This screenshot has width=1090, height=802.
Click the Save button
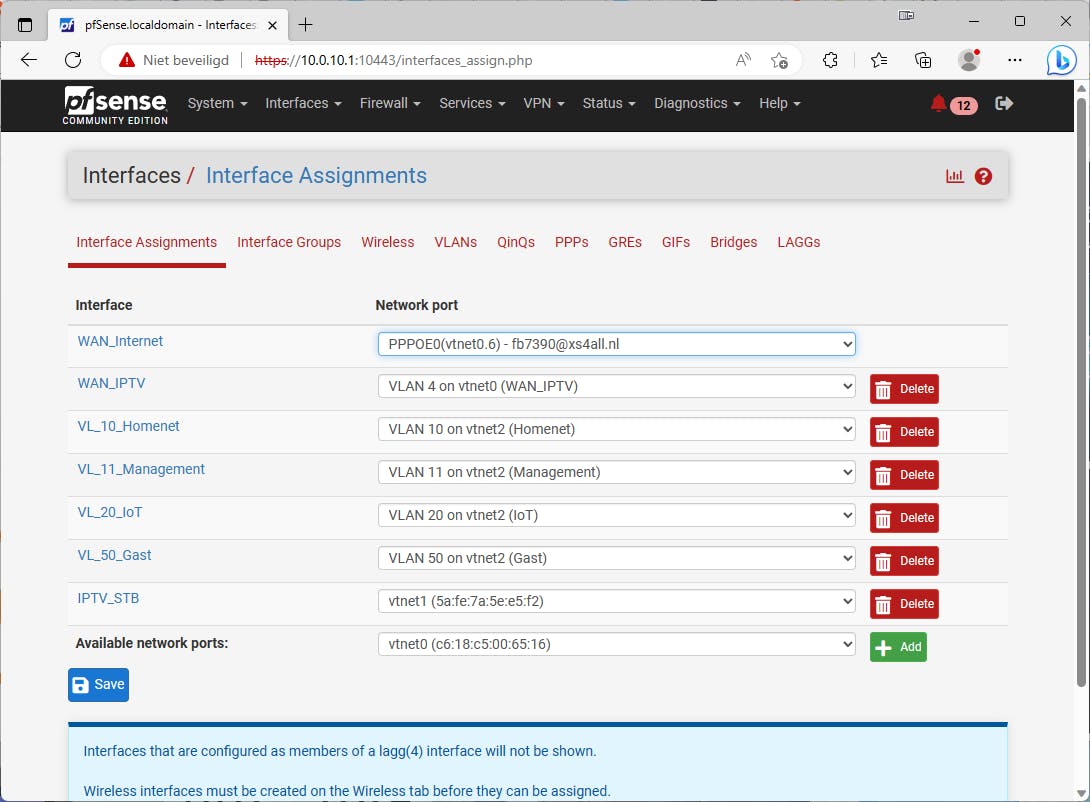tap(97, 684)
